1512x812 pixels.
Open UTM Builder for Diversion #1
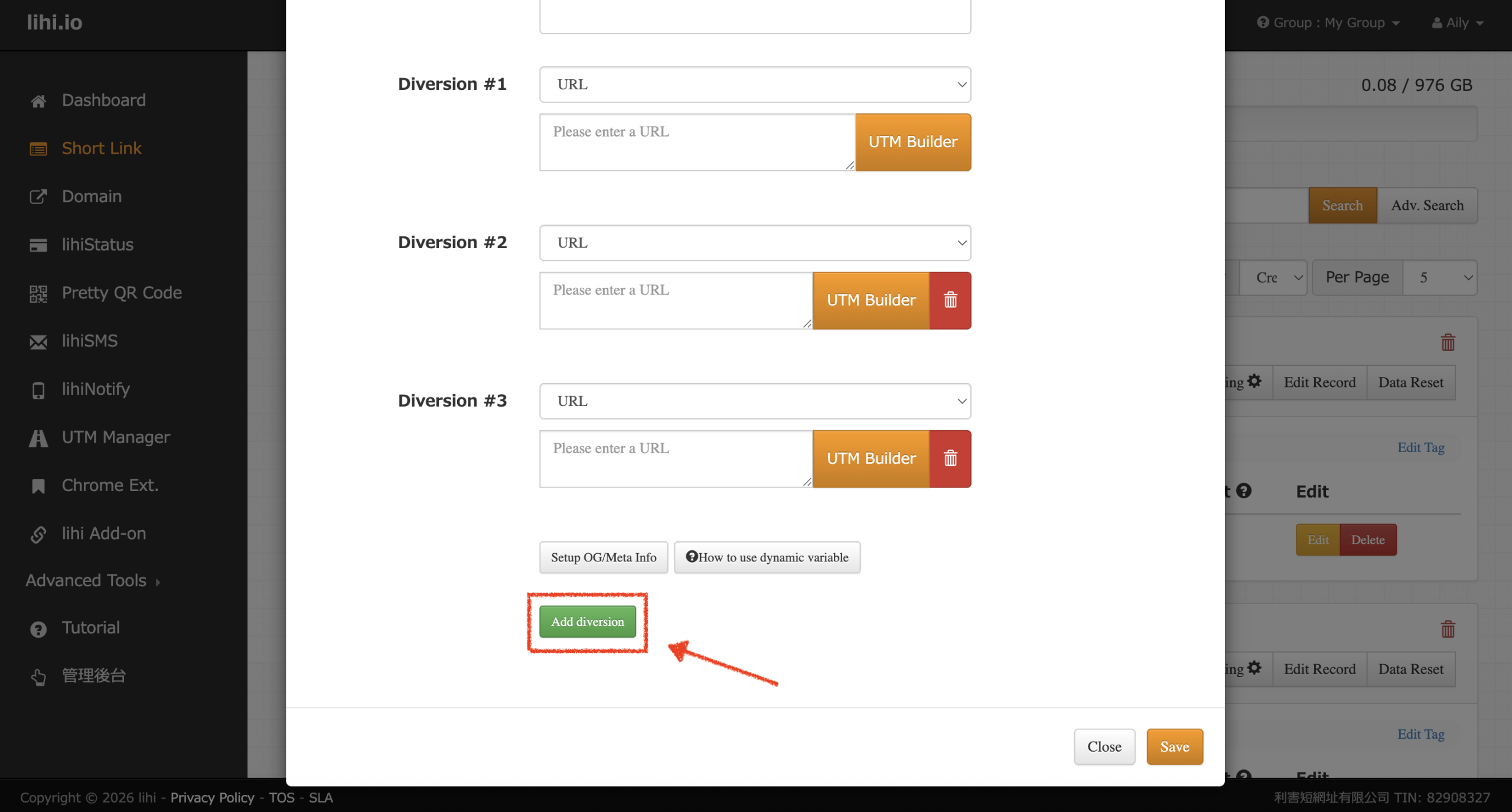(x=913, y=142)
